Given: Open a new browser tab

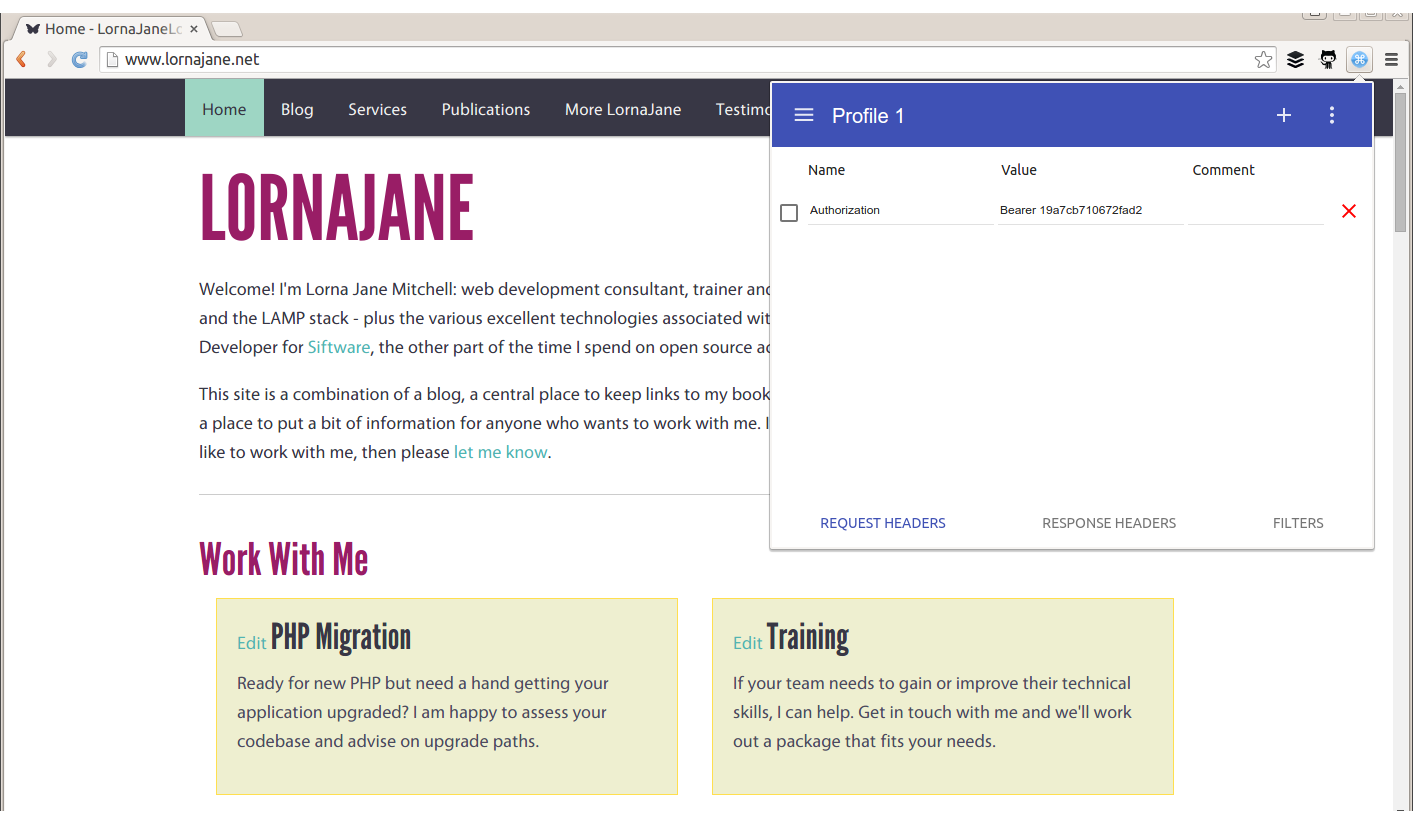Looking at the screenshot, I should [226, 29].
